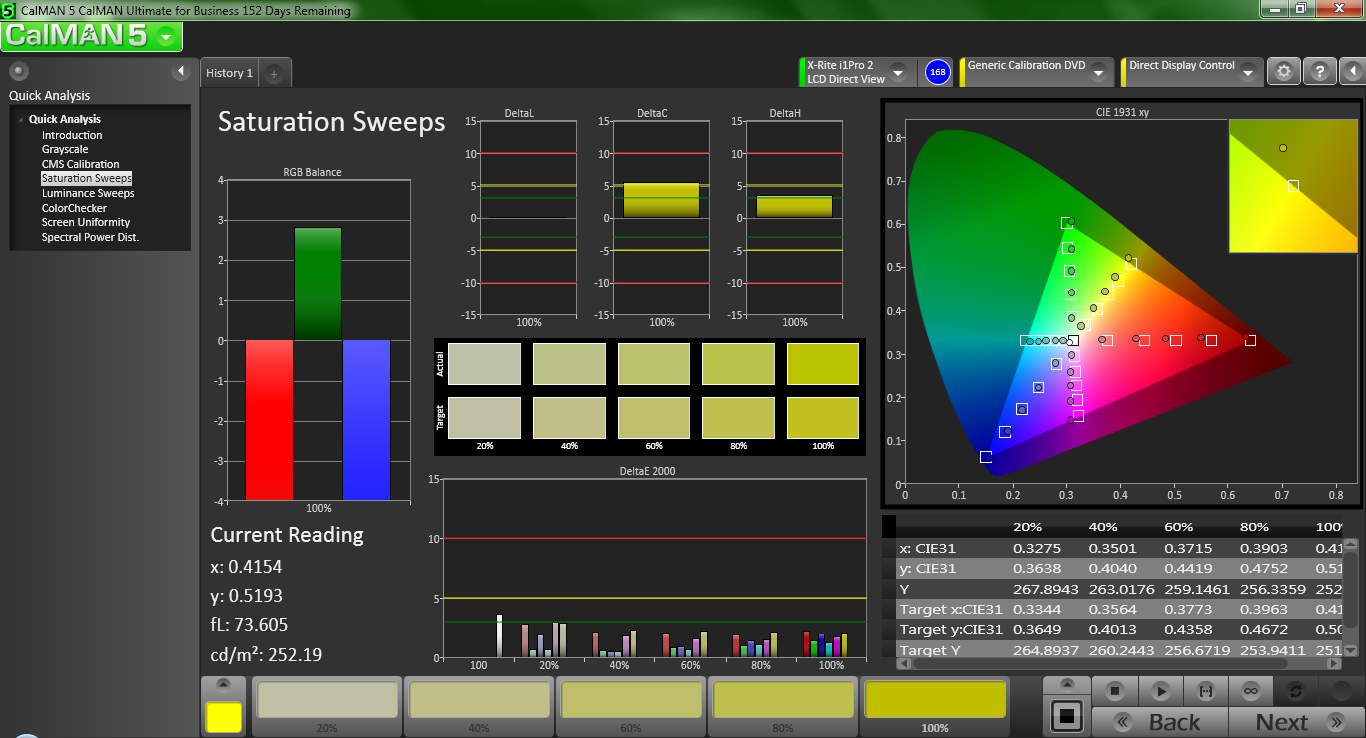Screen dimensions: 1366x738
Task: Open settings with the gear icon
Action: coord(1284,72)
